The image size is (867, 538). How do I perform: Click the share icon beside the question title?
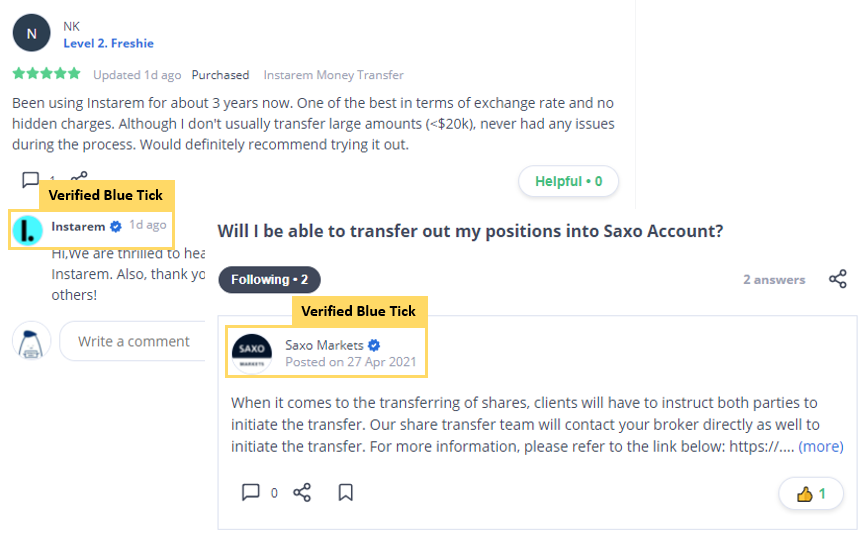click(x=838, y=279)
